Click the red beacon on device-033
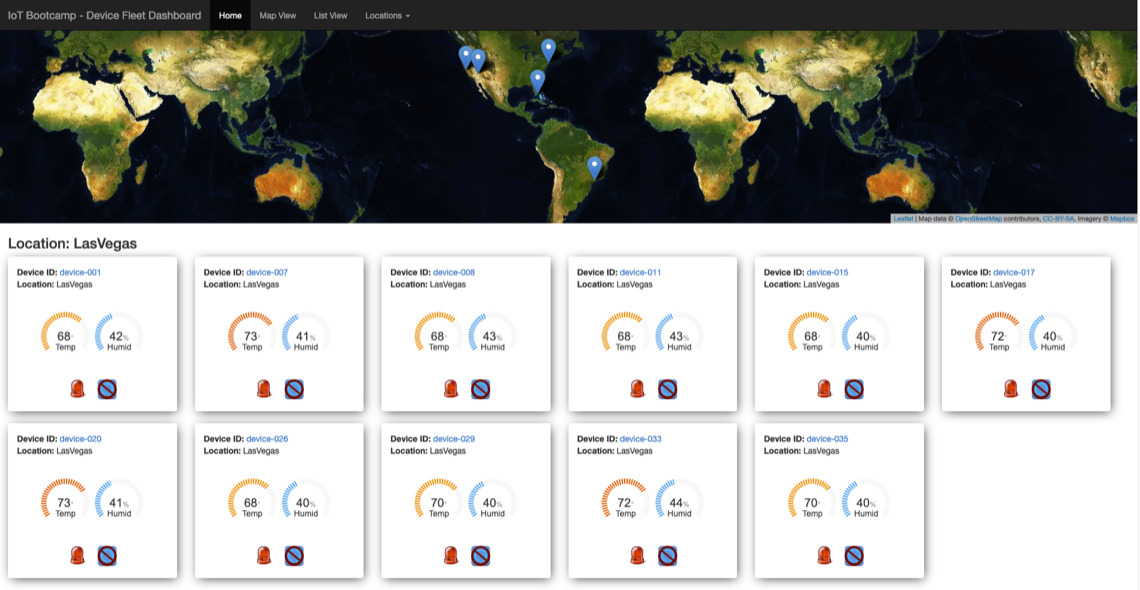Image resolution: width=1140 pixels, height=590 pixels. [638, 556]
